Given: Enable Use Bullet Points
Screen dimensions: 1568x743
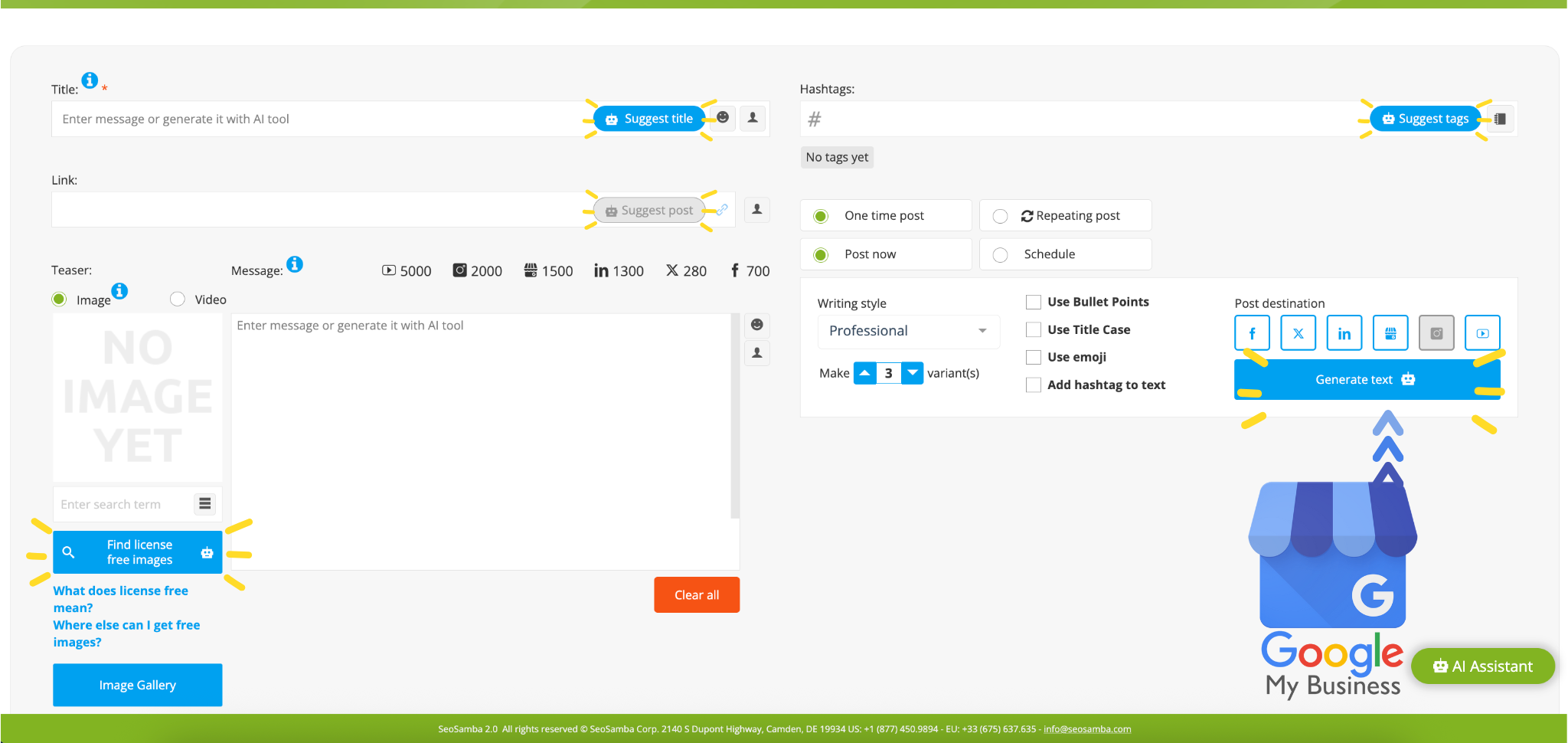Looking at the screenshot, I should click(1034, 302).
